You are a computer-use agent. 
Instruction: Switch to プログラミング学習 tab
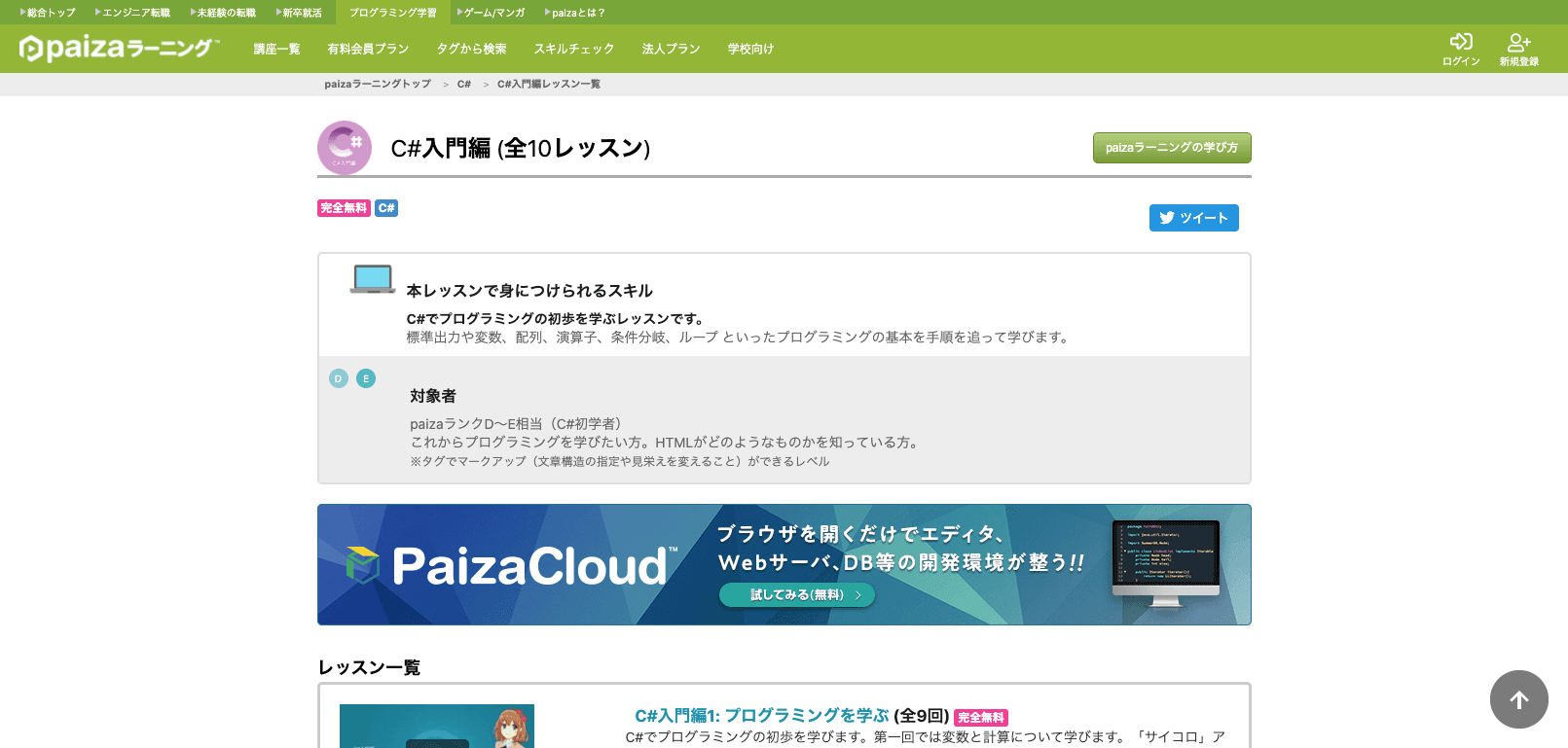coord(392,13)
